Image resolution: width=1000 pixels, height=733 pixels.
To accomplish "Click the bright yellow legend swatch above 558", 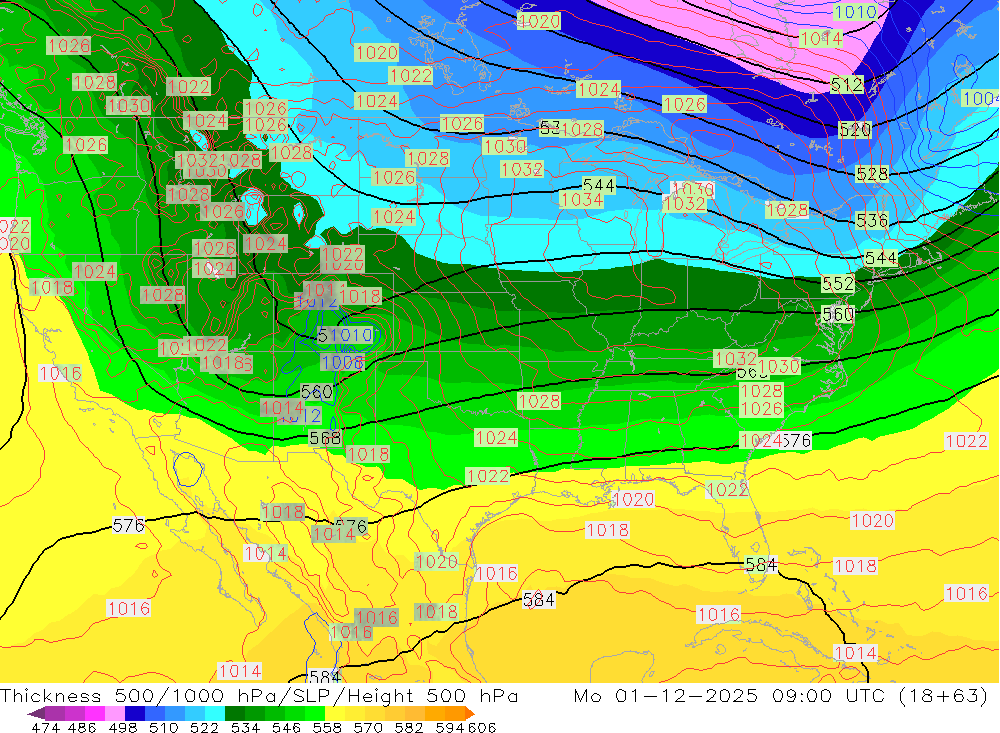I will point(335,713).
